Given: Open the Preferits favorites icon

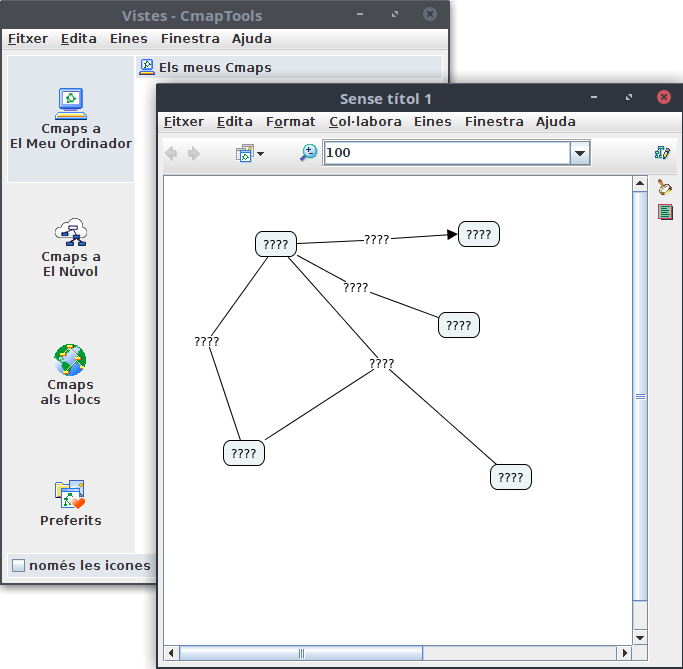Looking at the screenshot, I should point(71,495).
